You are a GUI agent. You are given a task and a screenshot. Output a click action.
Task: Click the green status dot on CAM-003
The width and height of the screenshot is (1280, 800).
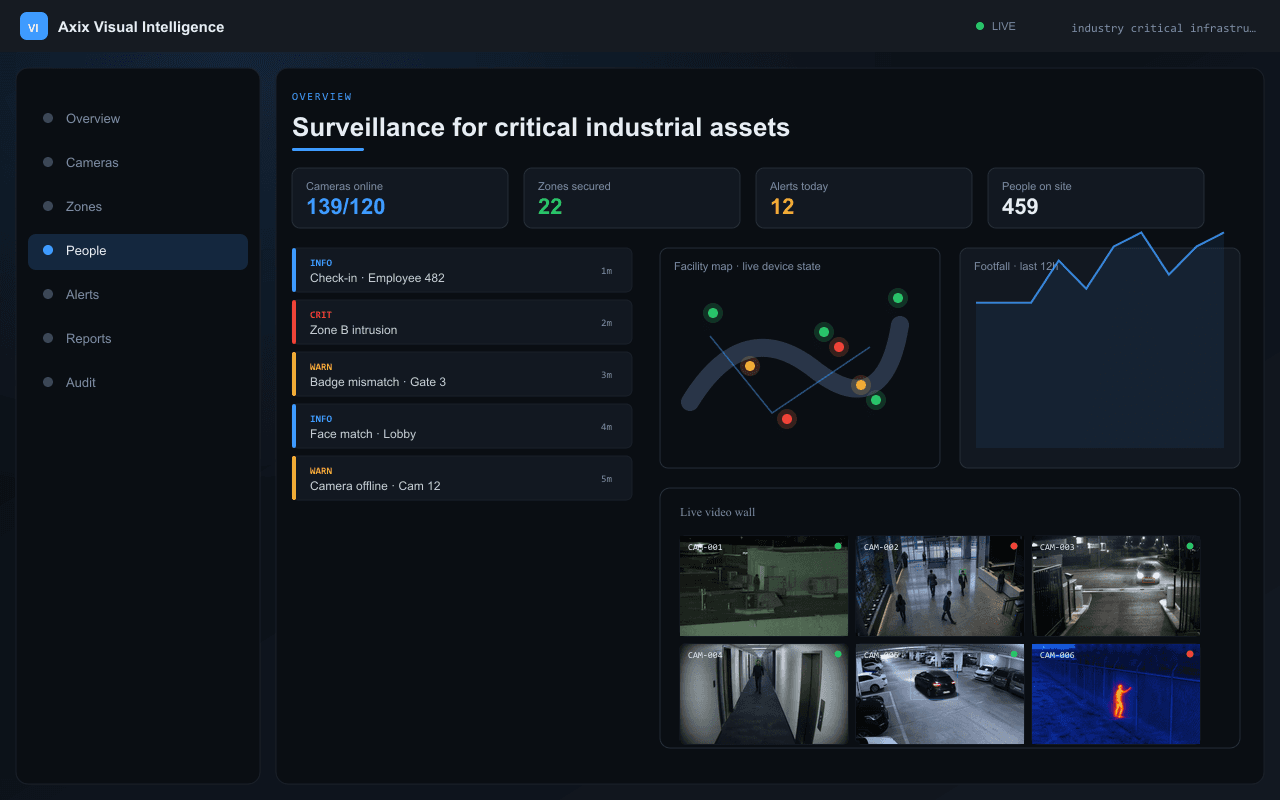click(1190, 546)
